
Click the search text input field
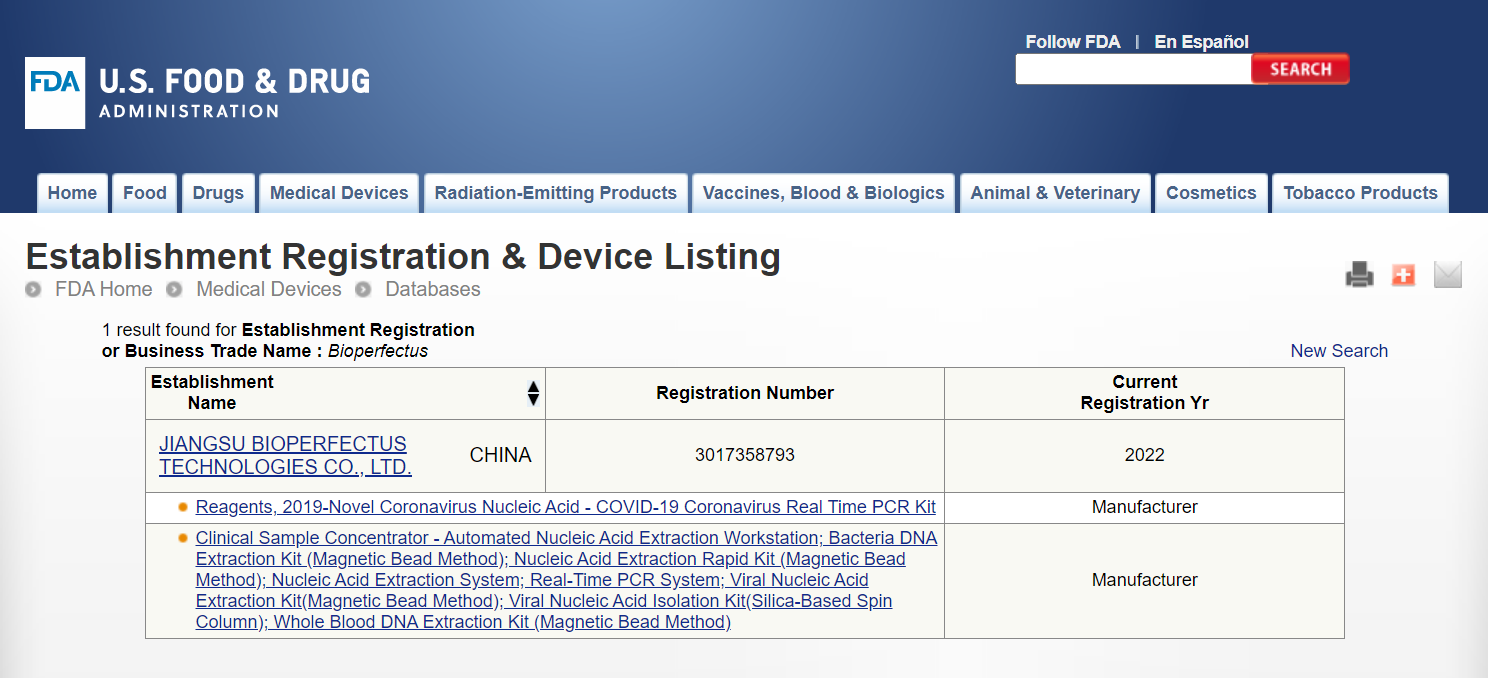point(1133,69)
